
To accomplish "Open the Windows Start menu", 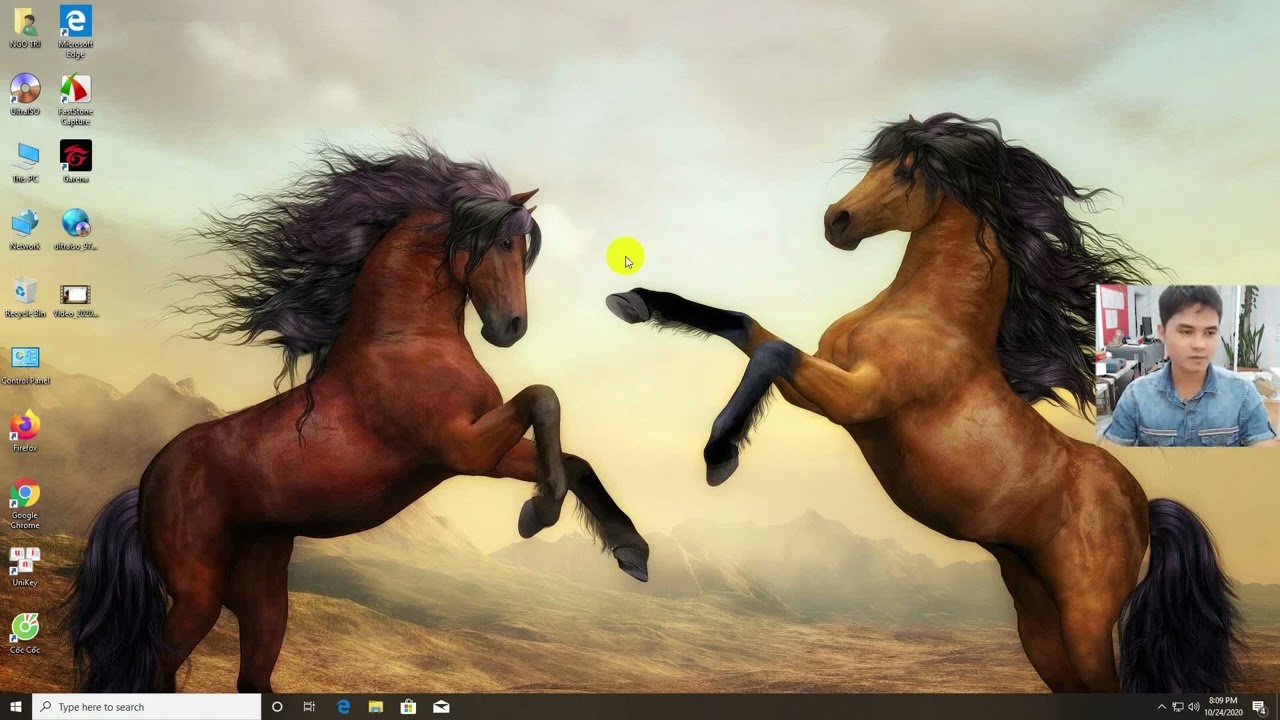I will point(16,707).
